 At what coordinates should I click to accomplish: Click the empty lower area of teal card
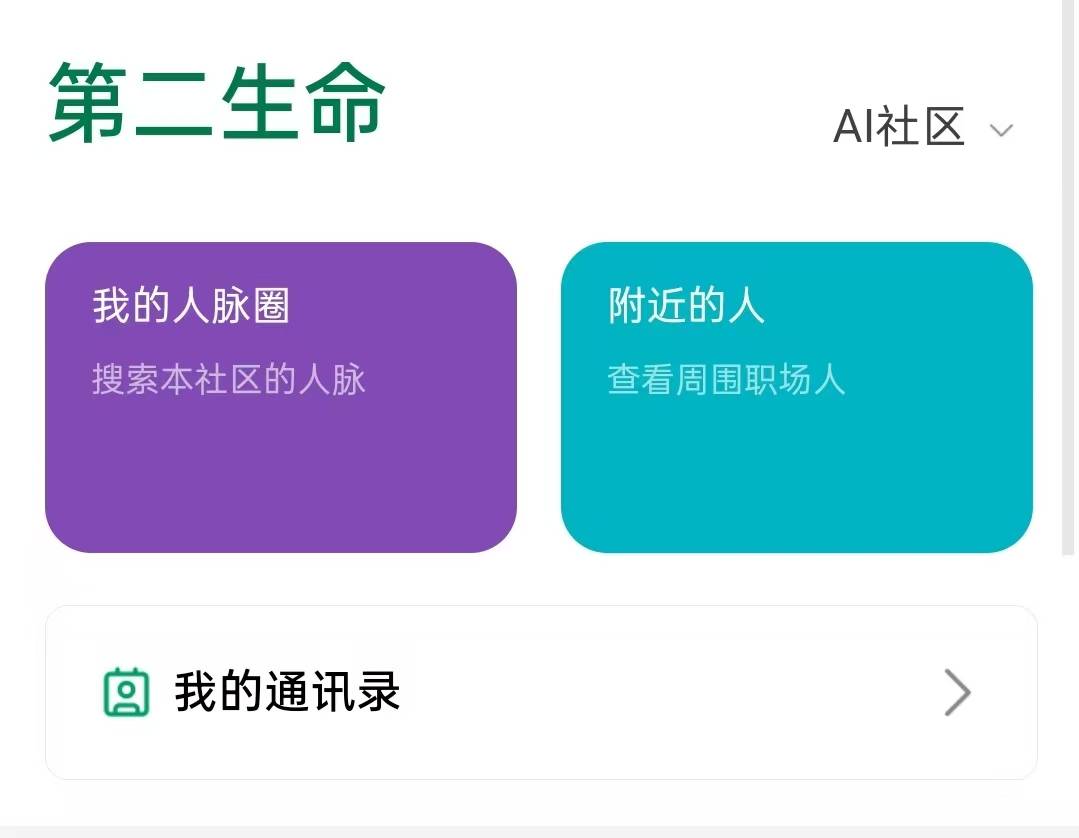(796, 480)
